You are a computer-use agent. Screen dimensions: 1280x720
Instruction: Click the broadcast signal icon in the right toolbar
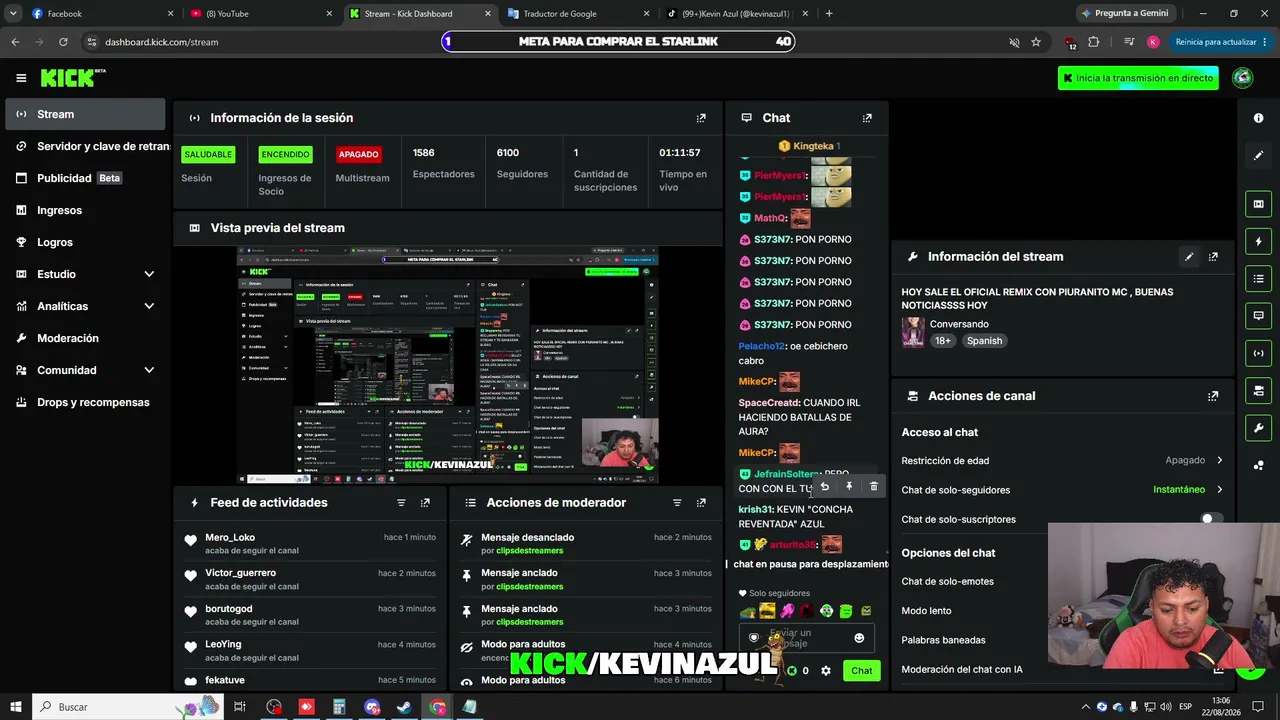(1258, 353)
